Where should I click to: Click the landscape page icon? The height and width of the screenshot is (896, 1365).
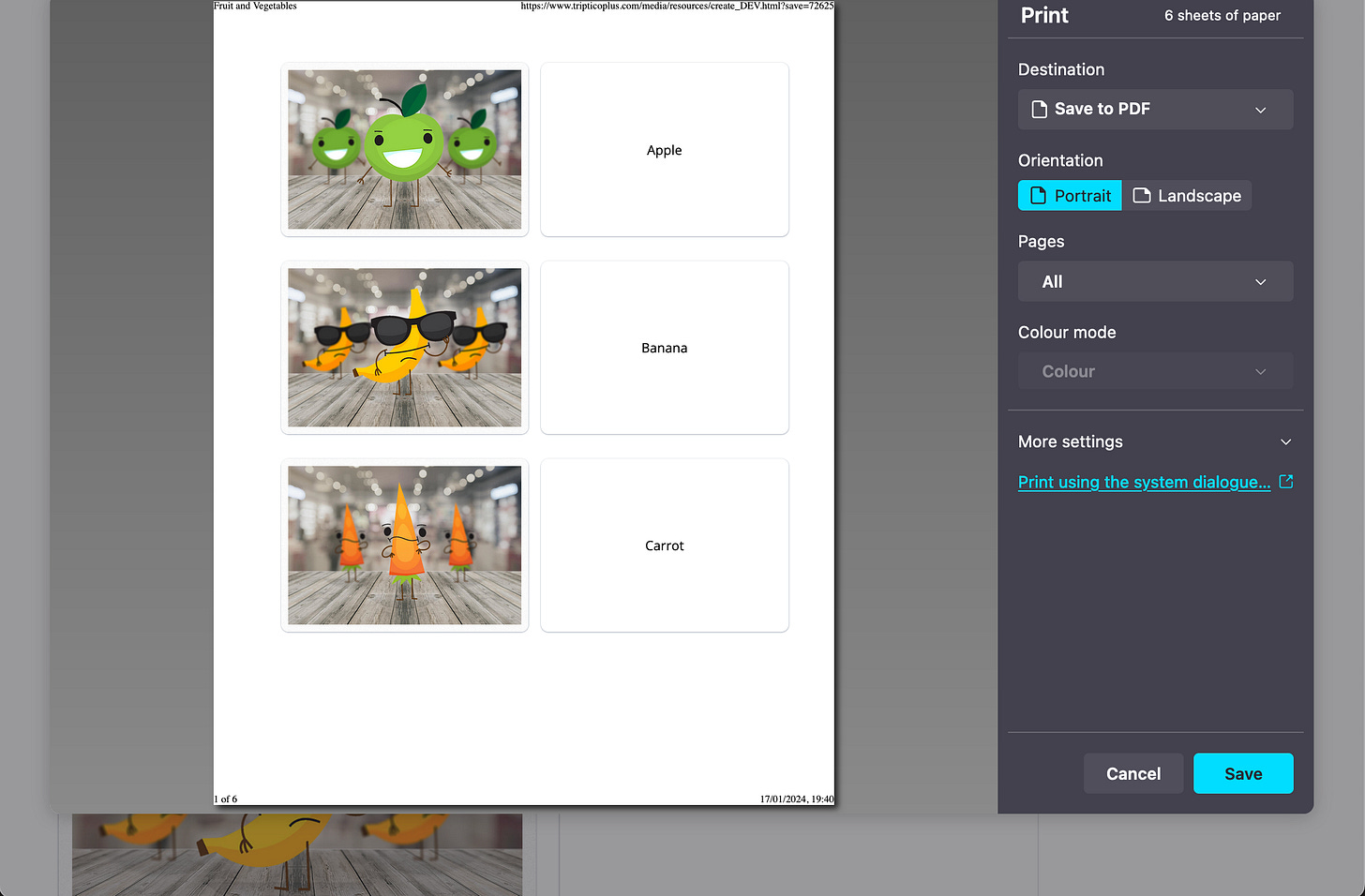click(x=1142, y=195)
